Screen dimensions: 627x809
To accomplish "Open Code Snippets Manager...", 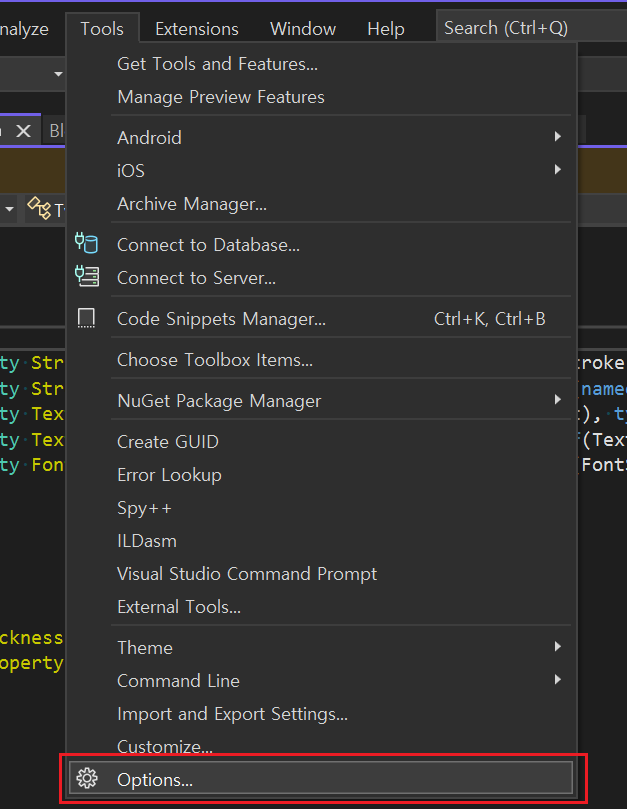I will [320, 319].
